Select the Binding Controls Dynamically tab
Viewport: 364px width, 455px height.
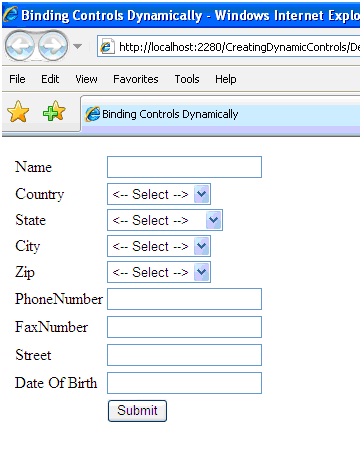coord(220,114)
